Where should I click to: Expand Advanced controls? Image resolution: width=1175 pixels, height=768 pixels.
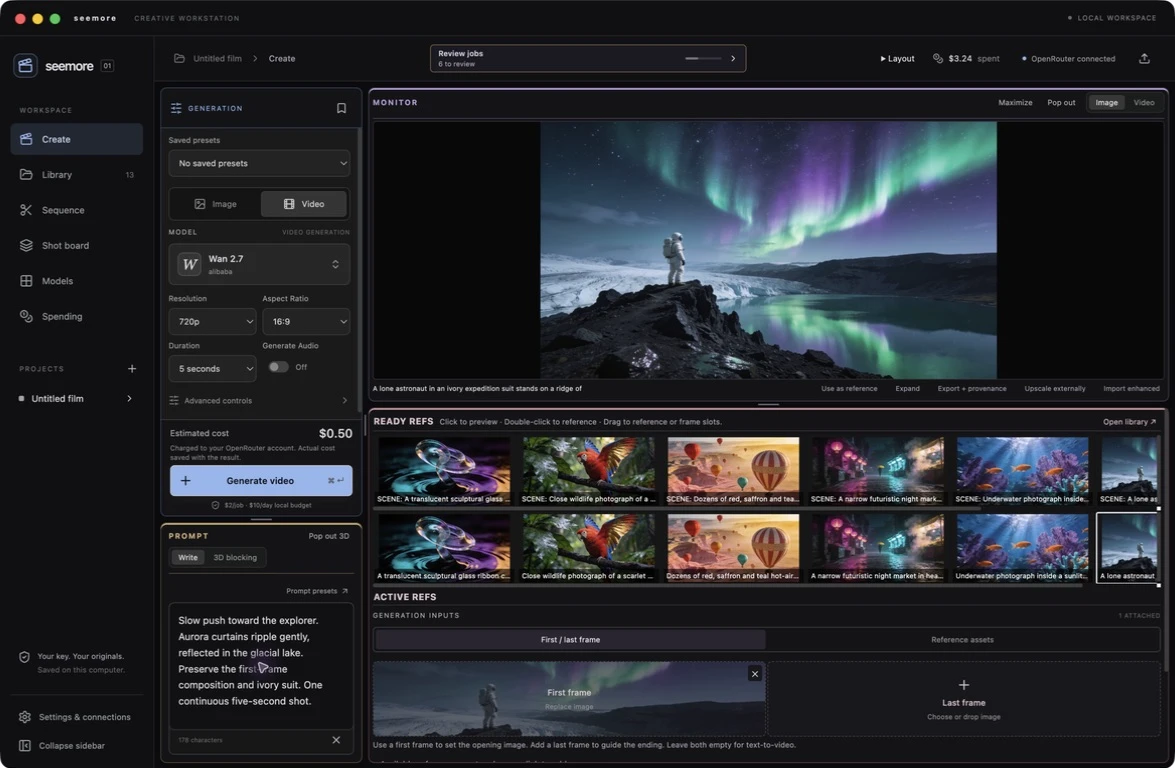point(259,401)
